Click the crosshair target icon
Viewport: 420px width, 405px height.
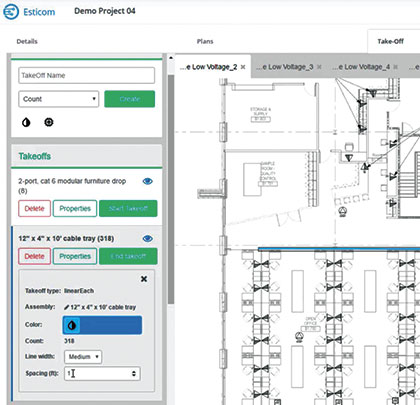49,122
